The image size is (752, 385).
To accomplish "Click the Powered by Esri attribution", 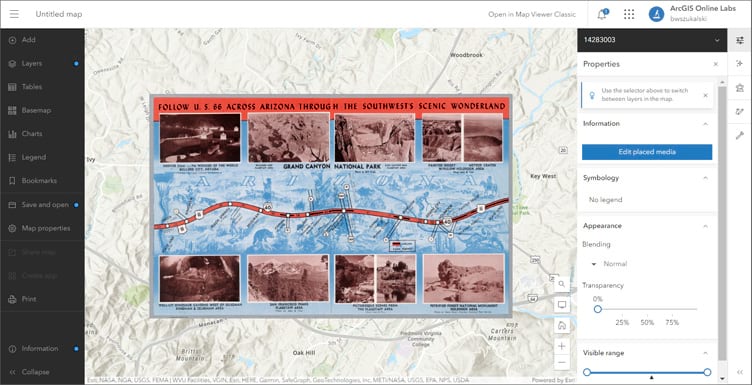I will [554, 381].
